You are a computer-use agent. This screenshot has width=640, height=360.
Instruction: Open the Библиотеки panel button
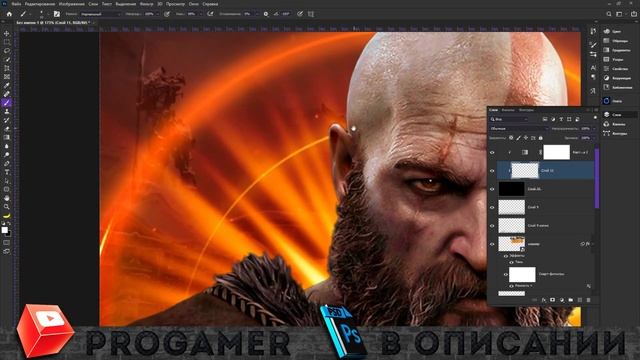tap(617, 87)
